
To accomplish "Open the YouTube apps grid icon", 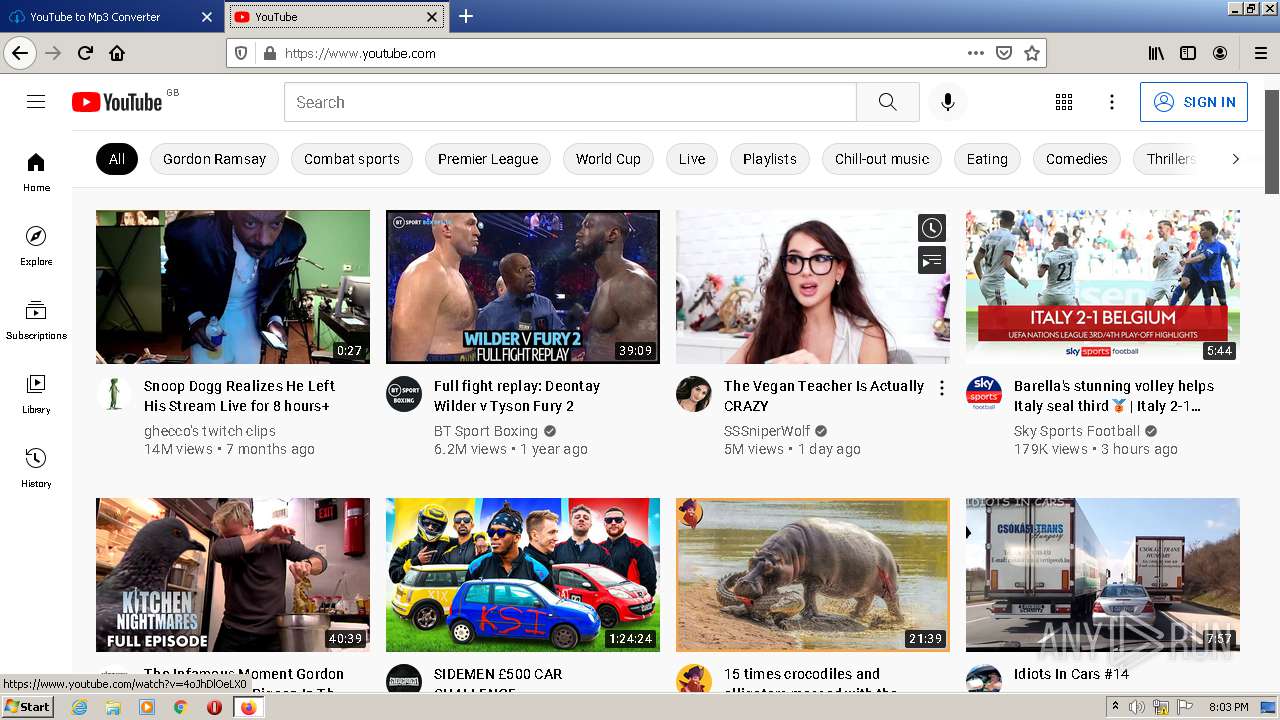I will click(x=1064, y=102).
